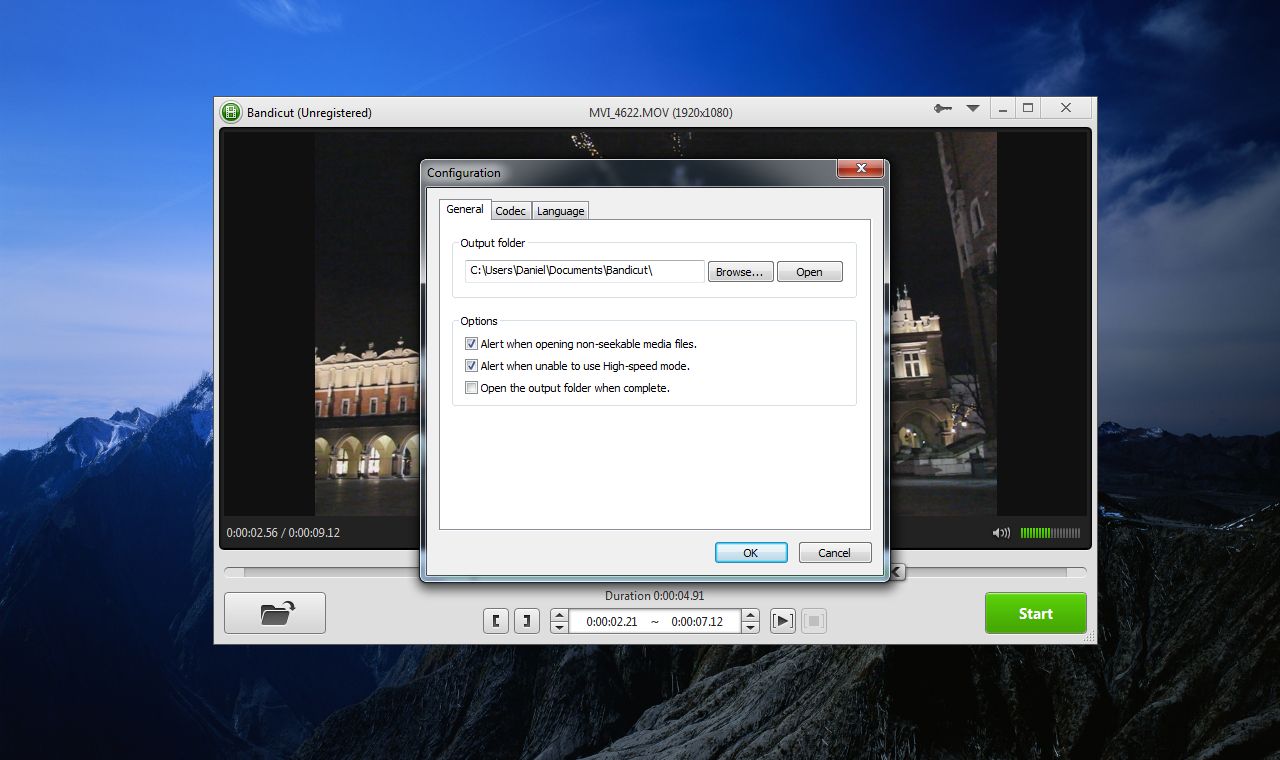
Task: Set the end point with right bracket button
Action: click(x=527, y=621)
